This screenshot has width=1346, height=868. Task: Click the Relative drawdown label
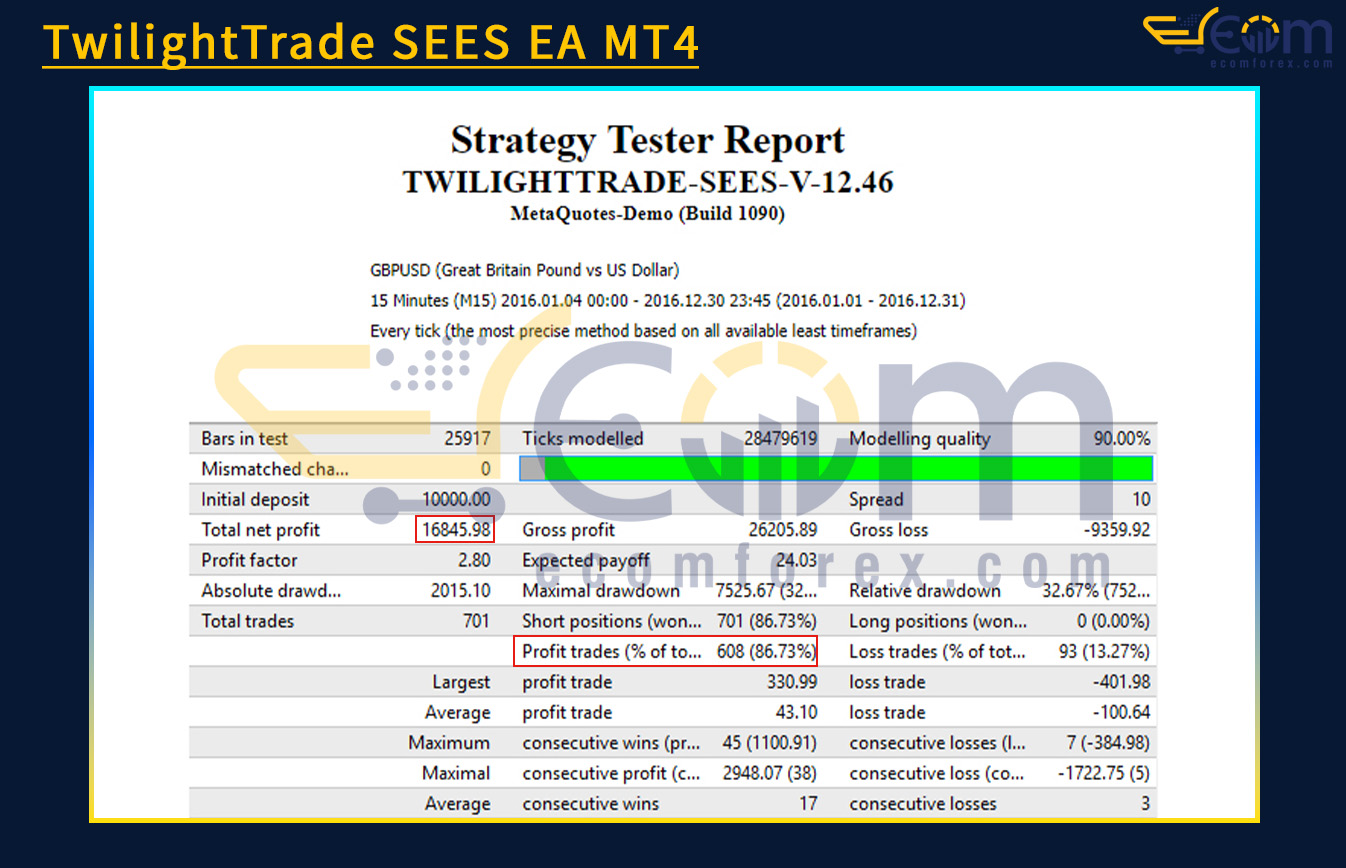tap(925, 591)
